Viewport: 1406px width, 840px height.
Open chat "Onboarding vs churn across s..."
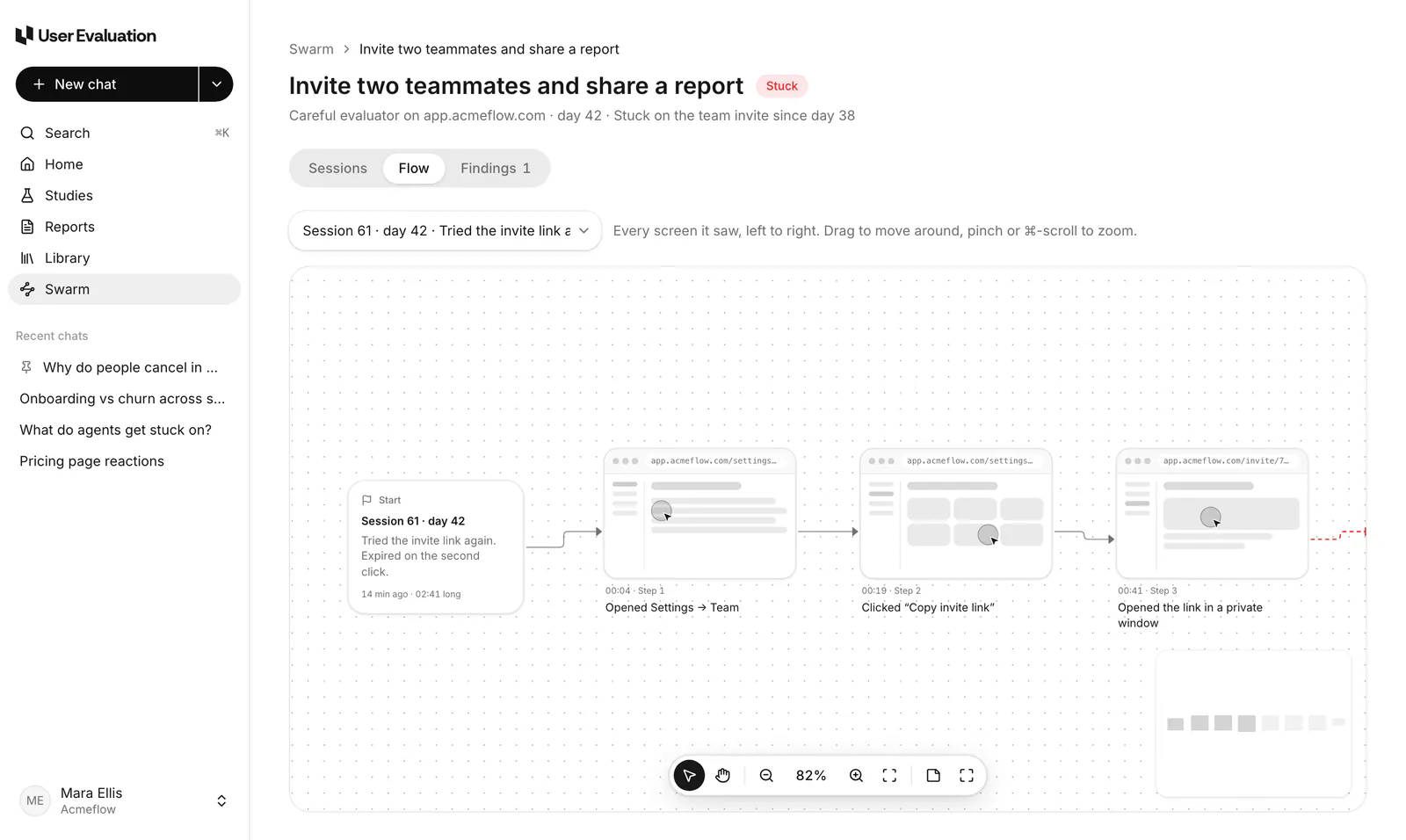pyautogui.click(x=124, y=399)
